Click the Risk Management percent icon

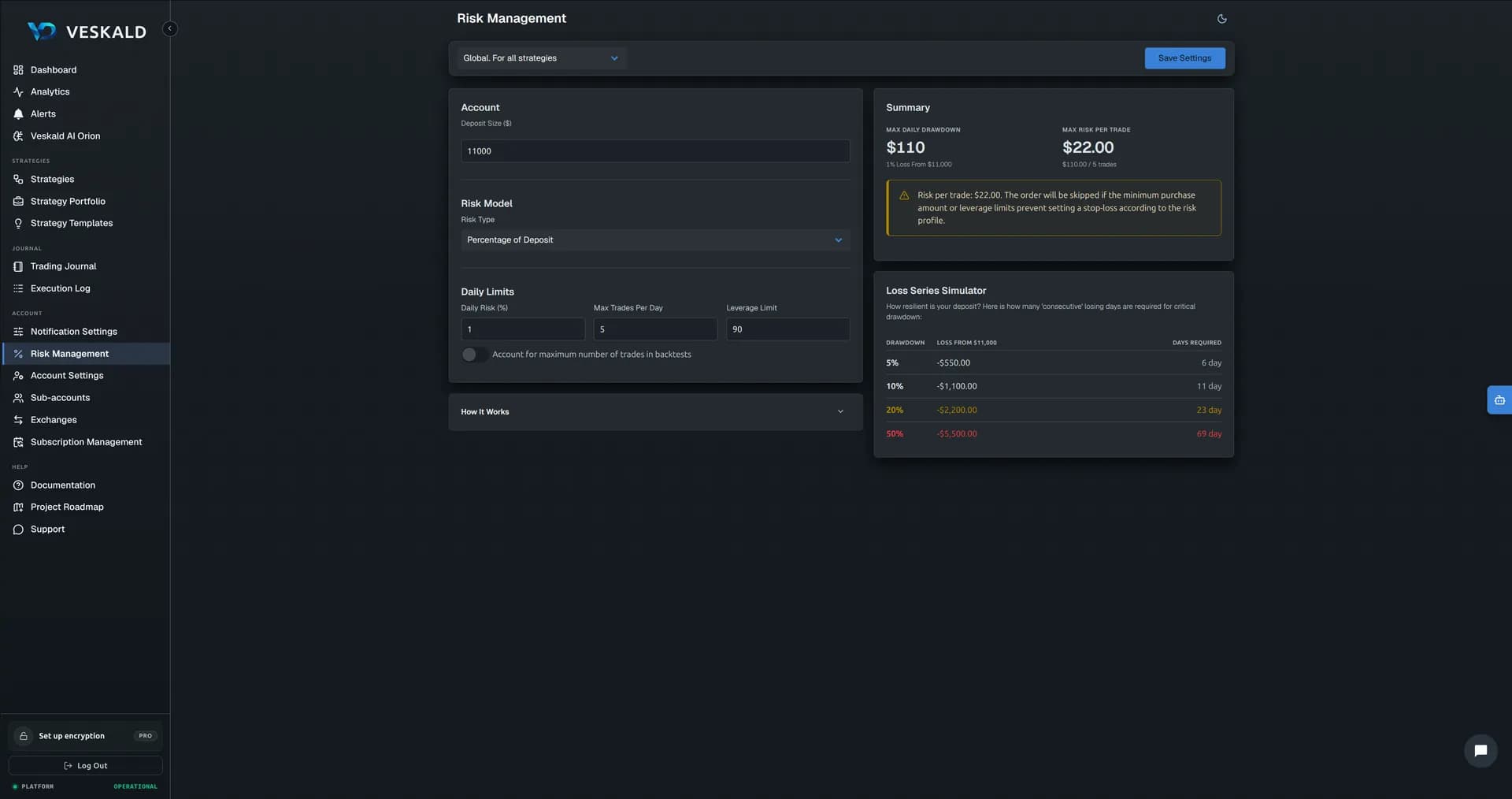click(18, 354)
